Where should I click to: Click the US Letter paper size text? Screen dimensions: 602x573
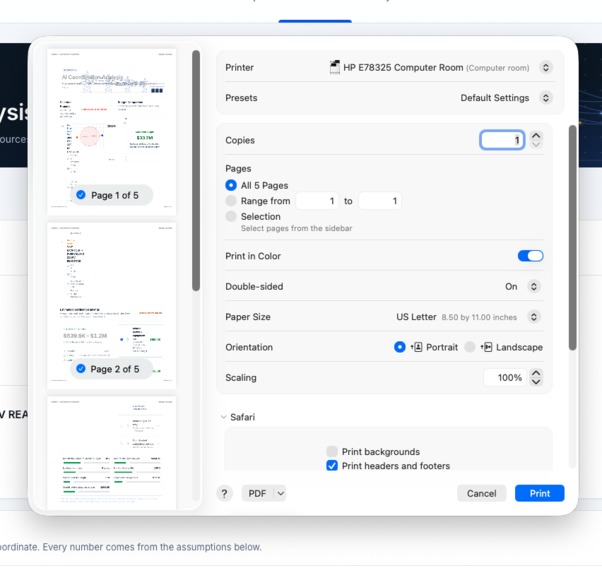click(x=416, y=317)
